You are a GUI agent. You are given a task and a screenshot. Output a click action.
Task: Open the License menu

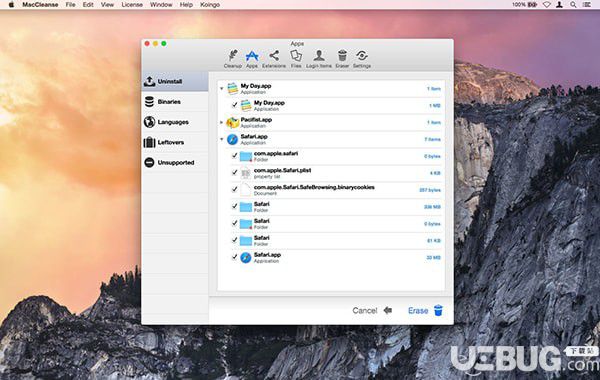coord(132,5)
